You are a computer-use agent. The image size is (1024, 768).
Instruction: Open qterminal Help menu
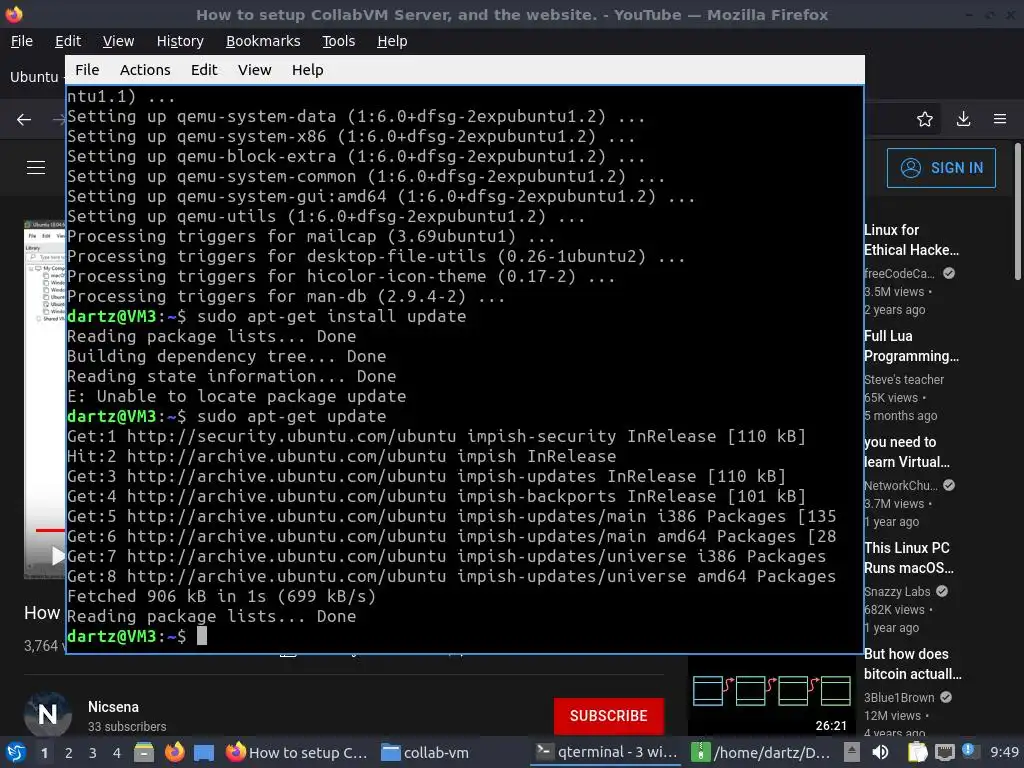308,70
